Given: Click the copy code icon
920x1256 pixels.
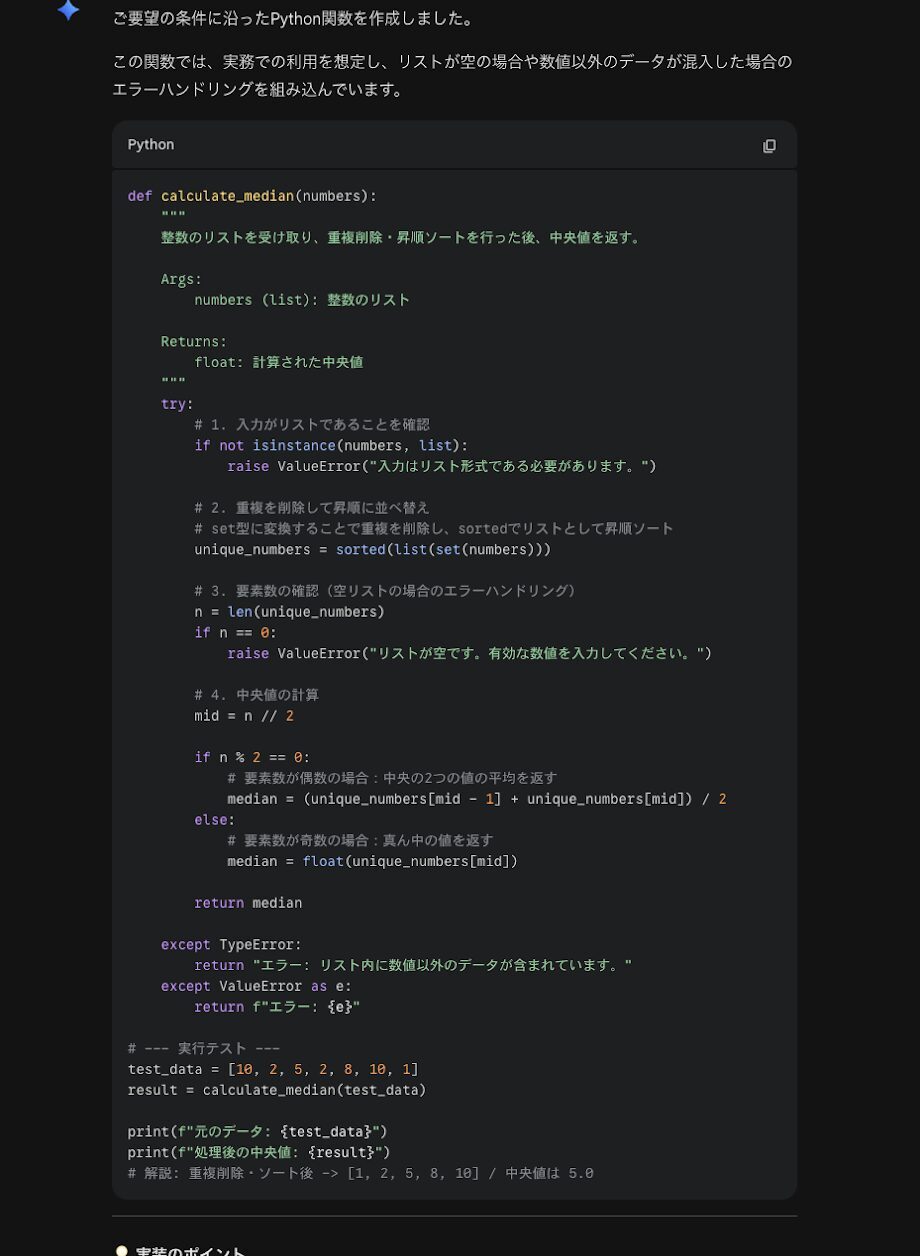Looking at the screenshot, I should (x=769, y=146).
